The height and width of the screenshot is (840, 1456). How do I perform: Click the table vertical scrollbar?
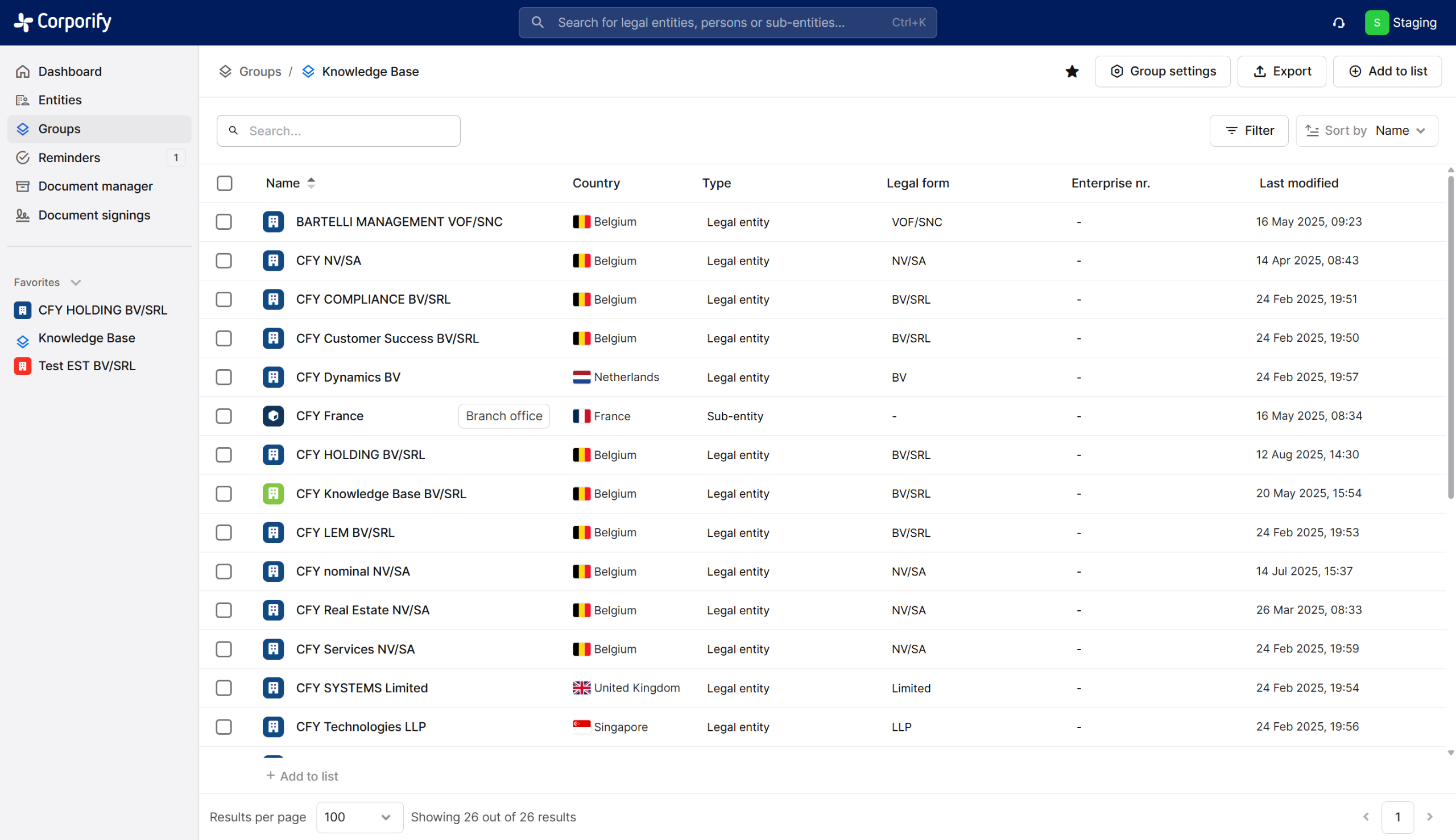1450,337
